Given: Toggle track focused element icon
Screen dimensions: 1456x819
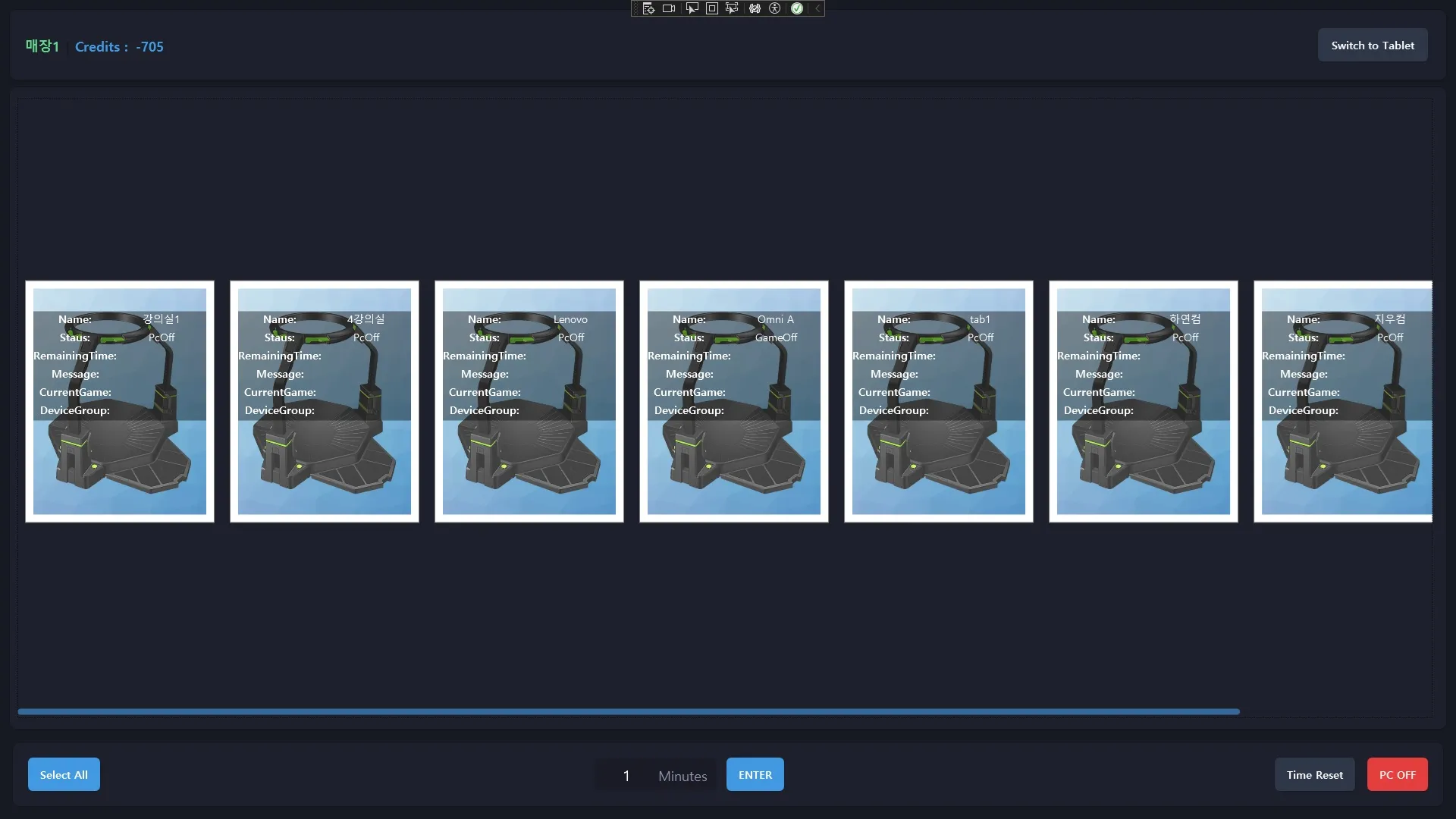Looking at the screenshot, I should (732, 8).
